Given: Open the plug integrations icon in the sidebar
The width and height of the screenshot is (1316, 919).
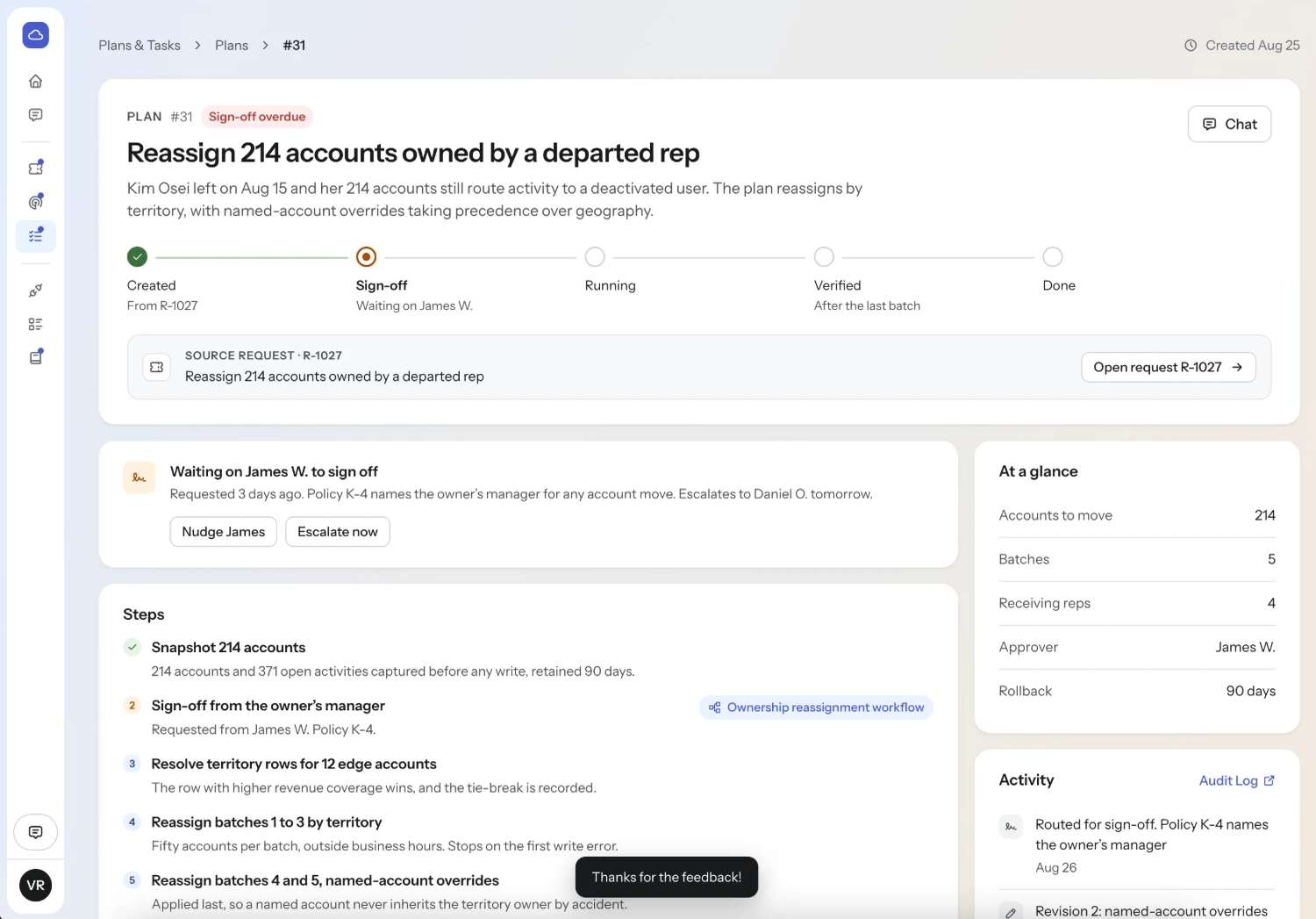Looking at the screenshot, I should pos(35,291).
